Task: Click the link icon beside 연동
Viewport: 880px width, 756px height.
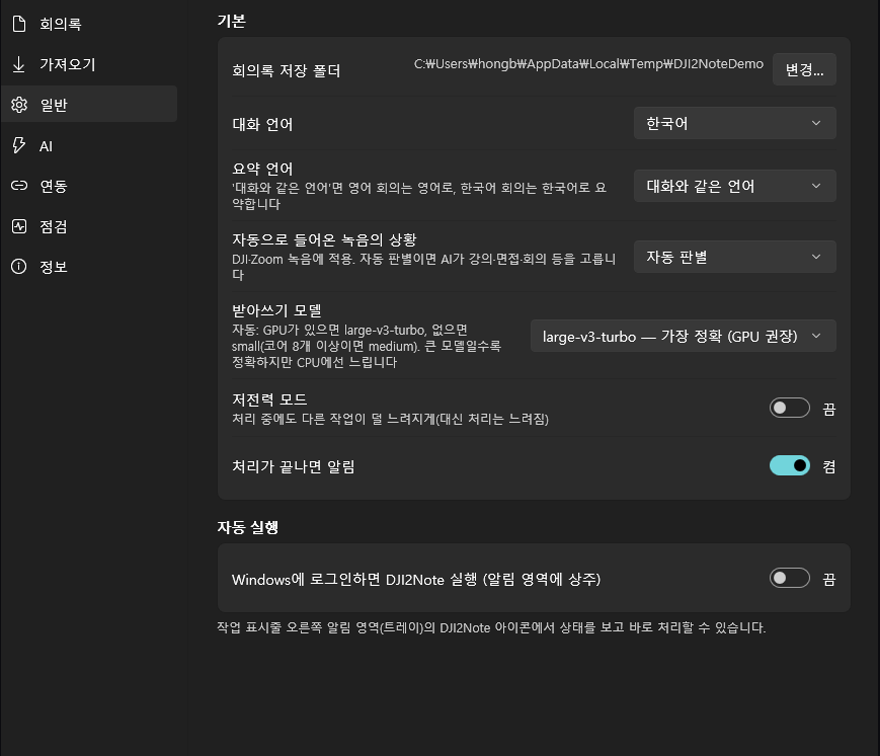Action: point(19,186)
